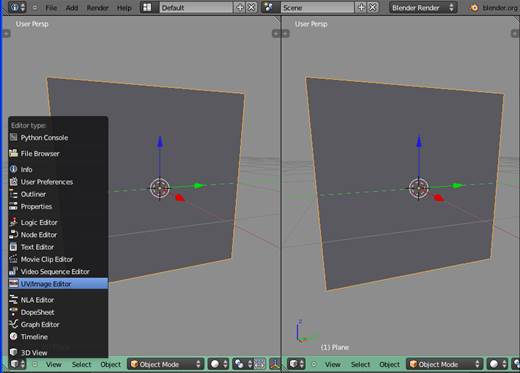Click the Scene name field
The width and height of the screenshot is (520, 373).
pyautogui.click(x=317, y=7)
